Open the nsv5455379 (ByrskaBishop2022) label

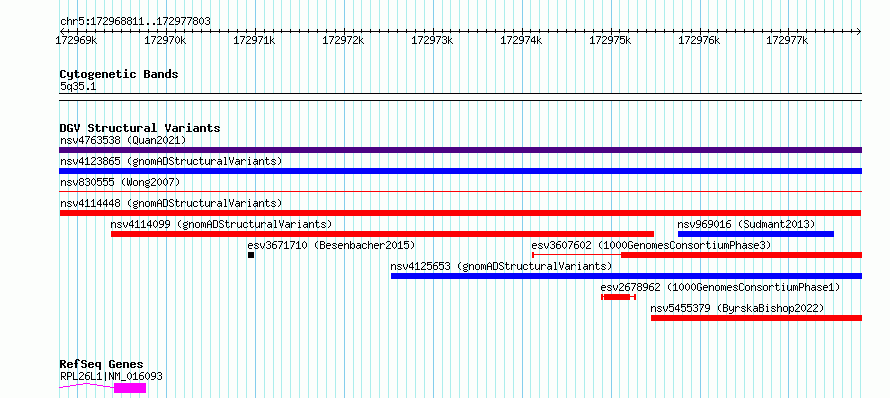click(x=737, y=308)
